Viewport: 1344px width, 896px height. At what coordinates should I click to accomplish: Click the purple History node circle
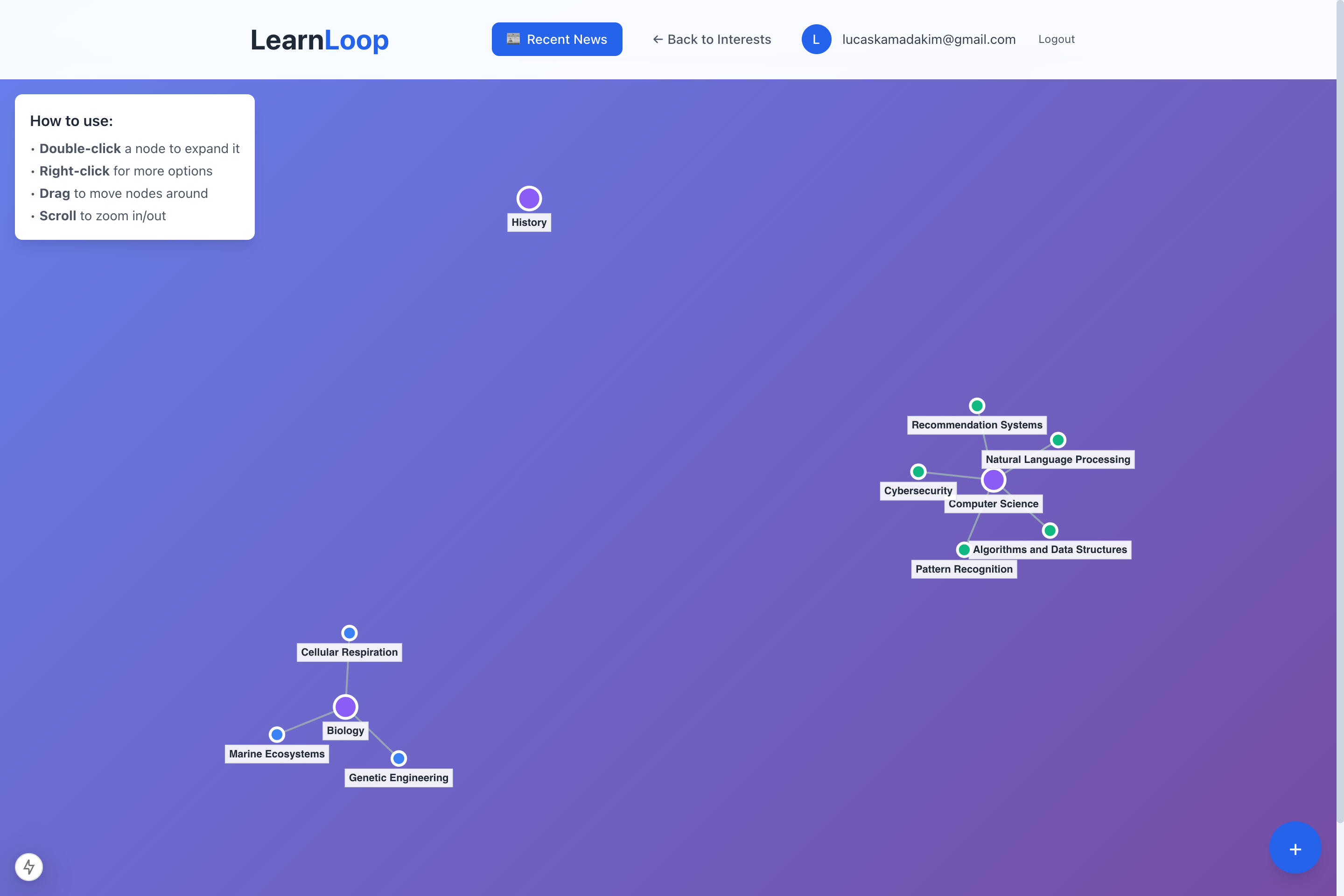pos(529,198)
